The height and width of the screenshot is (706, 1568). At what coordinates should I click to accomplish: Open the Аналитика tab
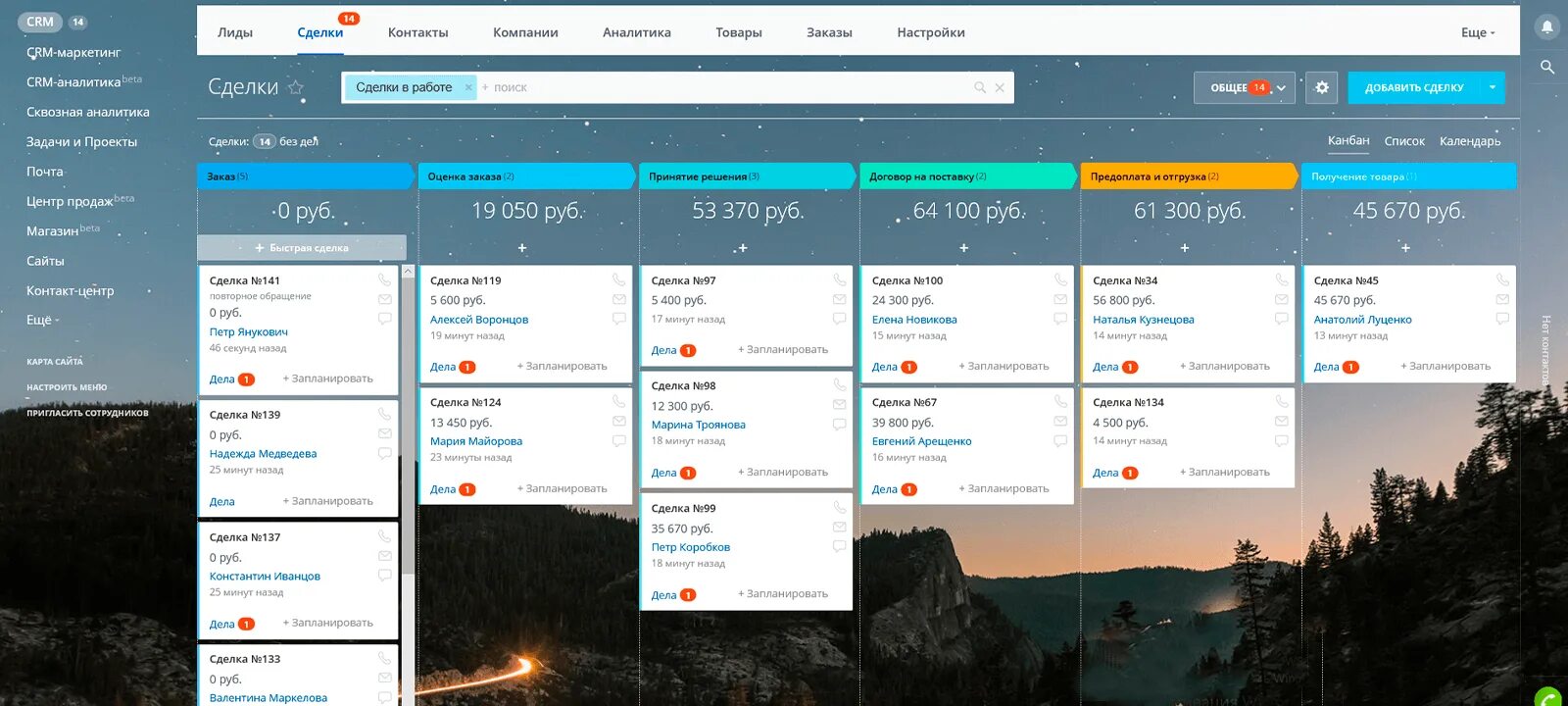(637, 32)
